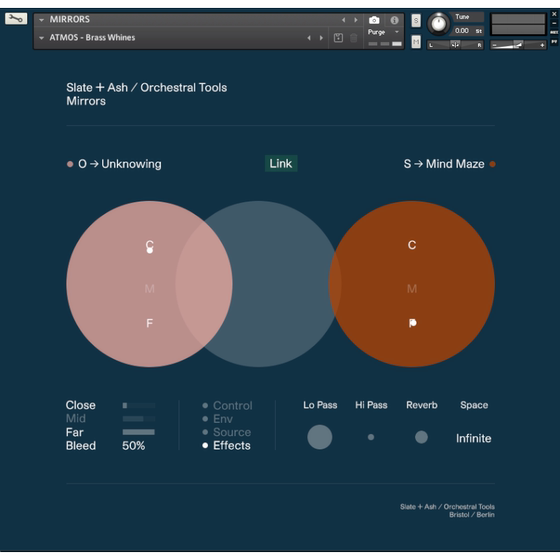Viewport: 560px width, 560px height.
Task: Click the Tune knob
Action: click(x=439, y=24)
